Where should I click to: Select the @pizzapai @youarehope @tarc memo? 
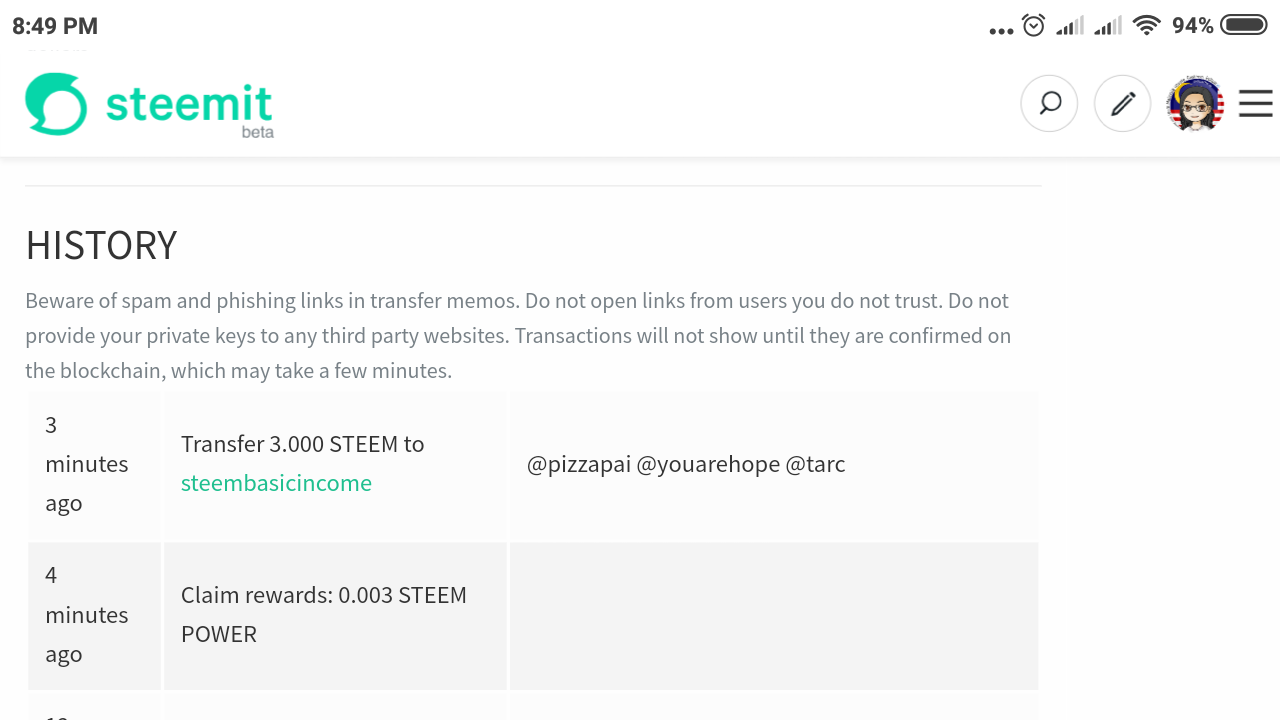686,464
